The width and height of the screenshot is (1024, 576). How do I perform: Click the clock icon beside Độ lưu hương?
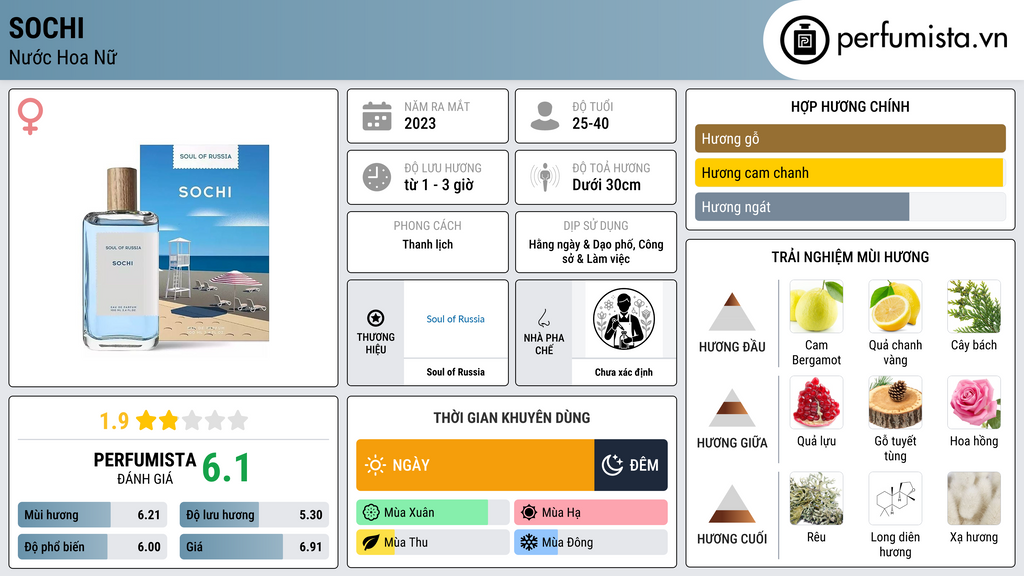click(x=377, y=177)
